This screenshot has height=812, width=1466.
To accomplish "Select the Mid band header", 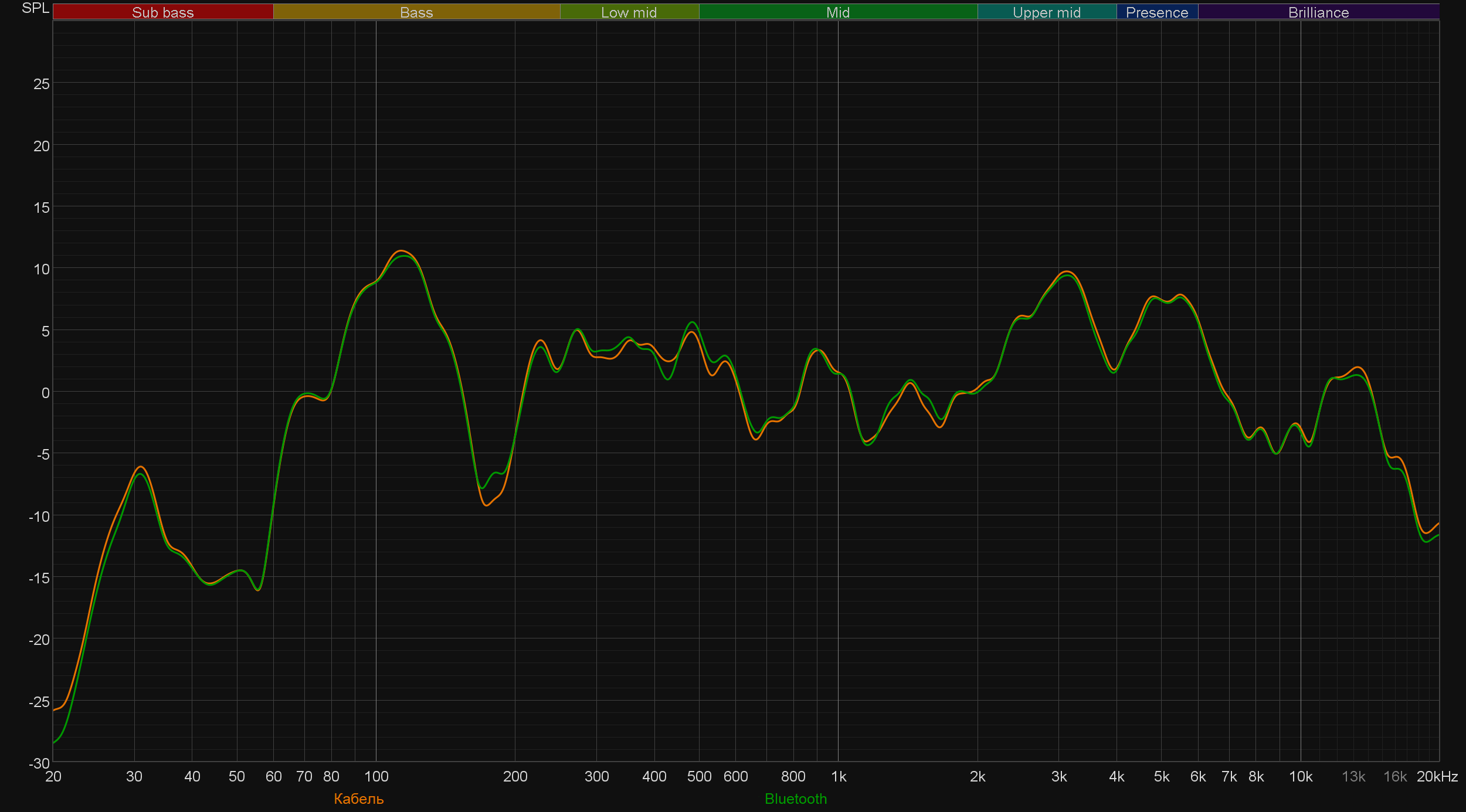I will (837, 12).
